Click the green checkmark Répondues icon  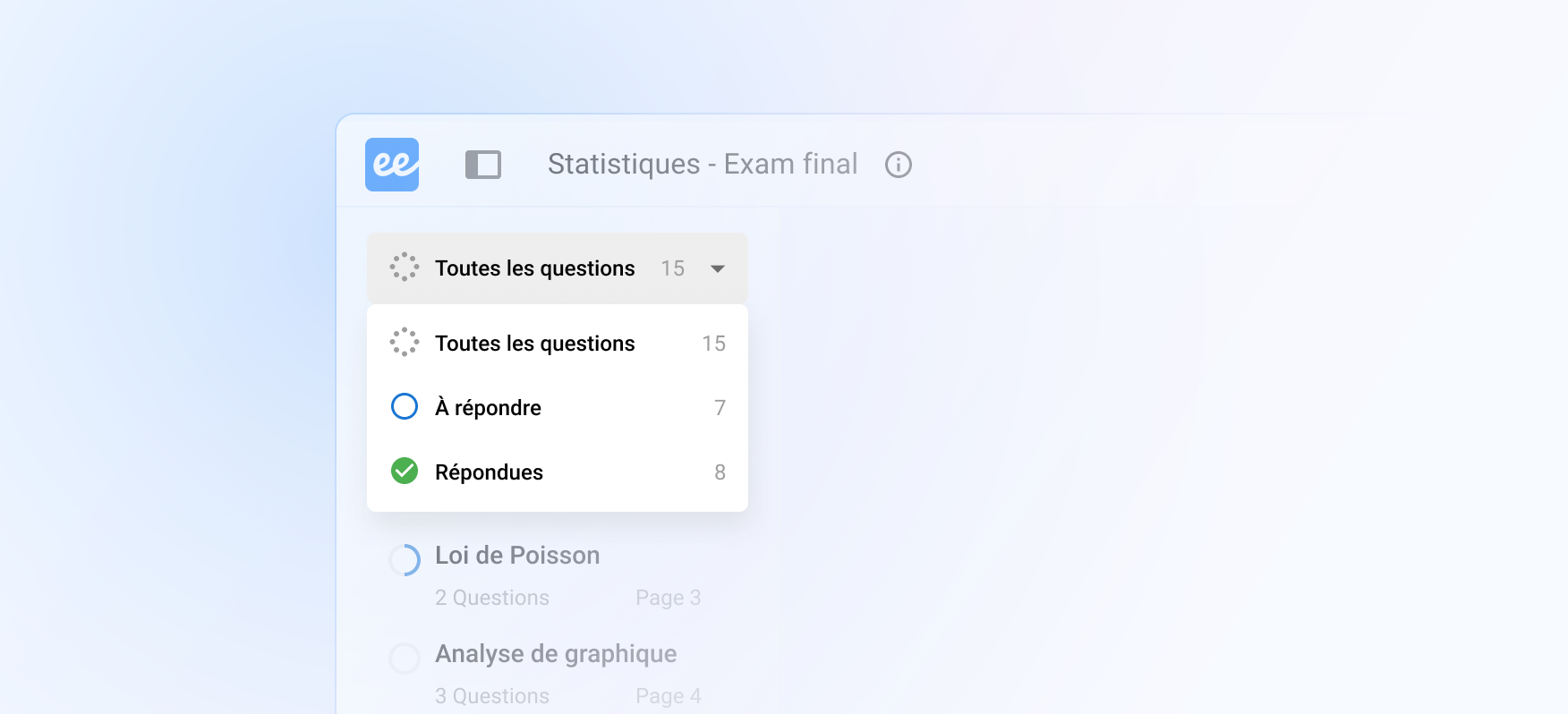click(405, 471)
